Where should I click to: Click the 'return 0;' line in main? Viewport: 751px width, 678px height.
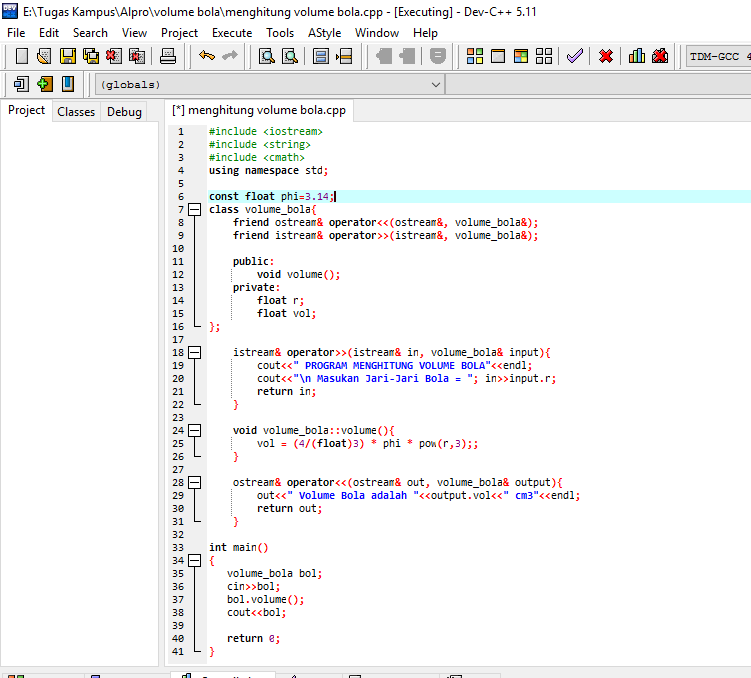(x=253, y=639)
